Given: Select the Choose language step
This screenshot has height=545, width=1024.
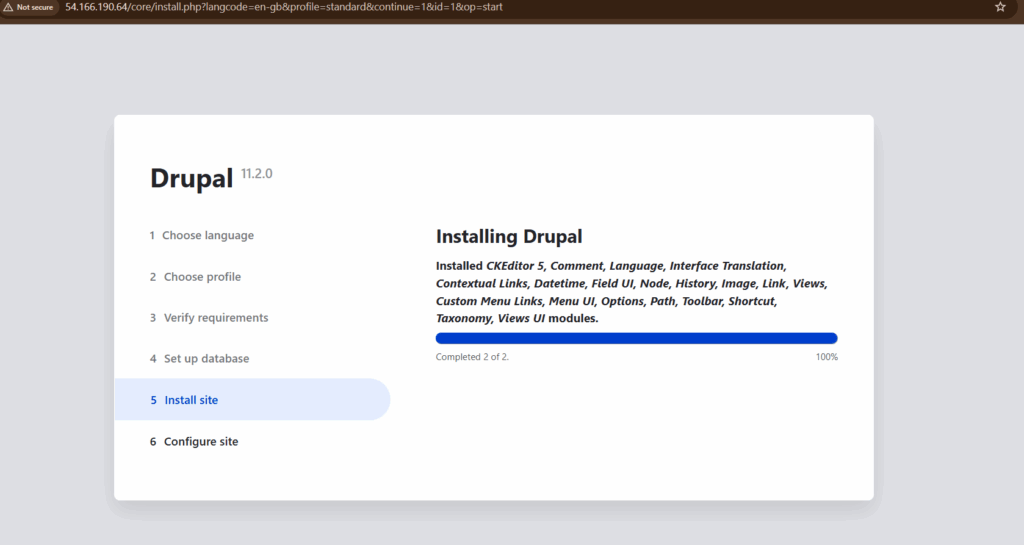Looking at the screenshot, I should [201, 235].
